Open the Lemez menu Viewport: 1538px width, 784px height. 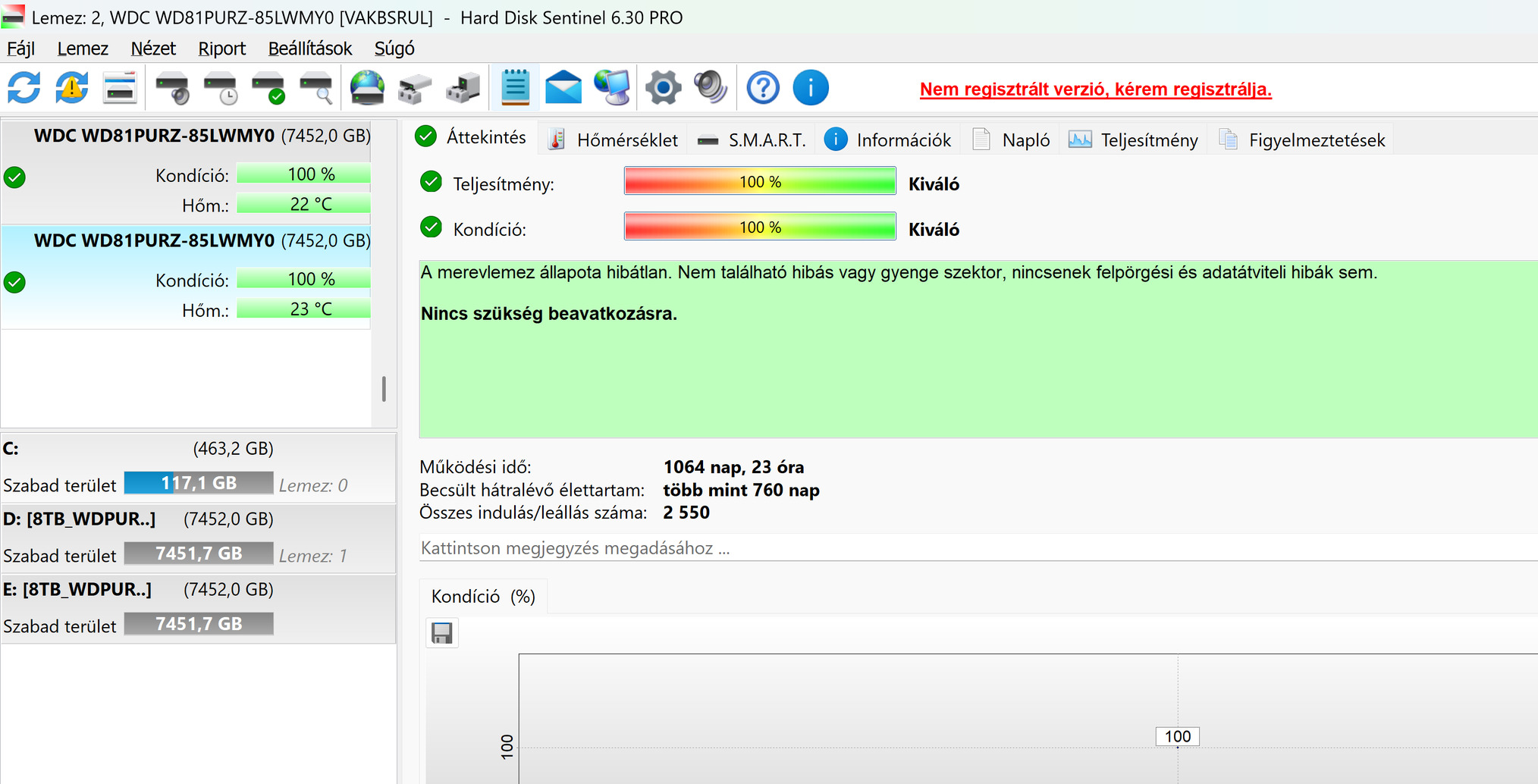click(x=83, y=49)
